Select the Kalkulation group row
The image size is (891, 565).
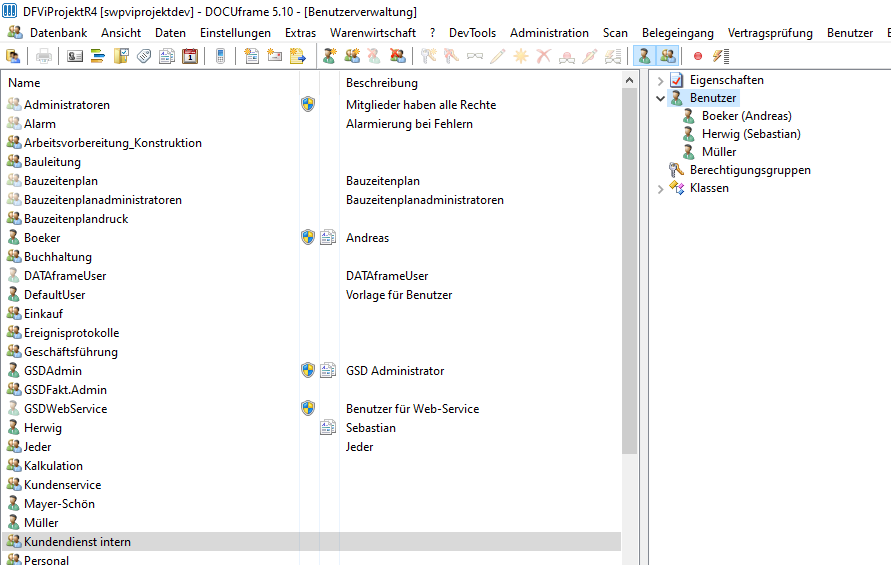(311, 466)
